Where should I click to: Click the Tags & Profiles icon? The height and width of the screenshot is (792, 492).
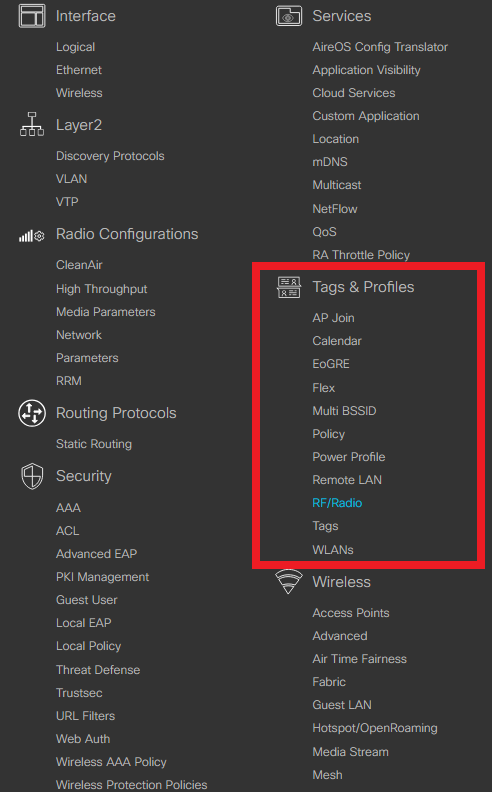(289, 287)
